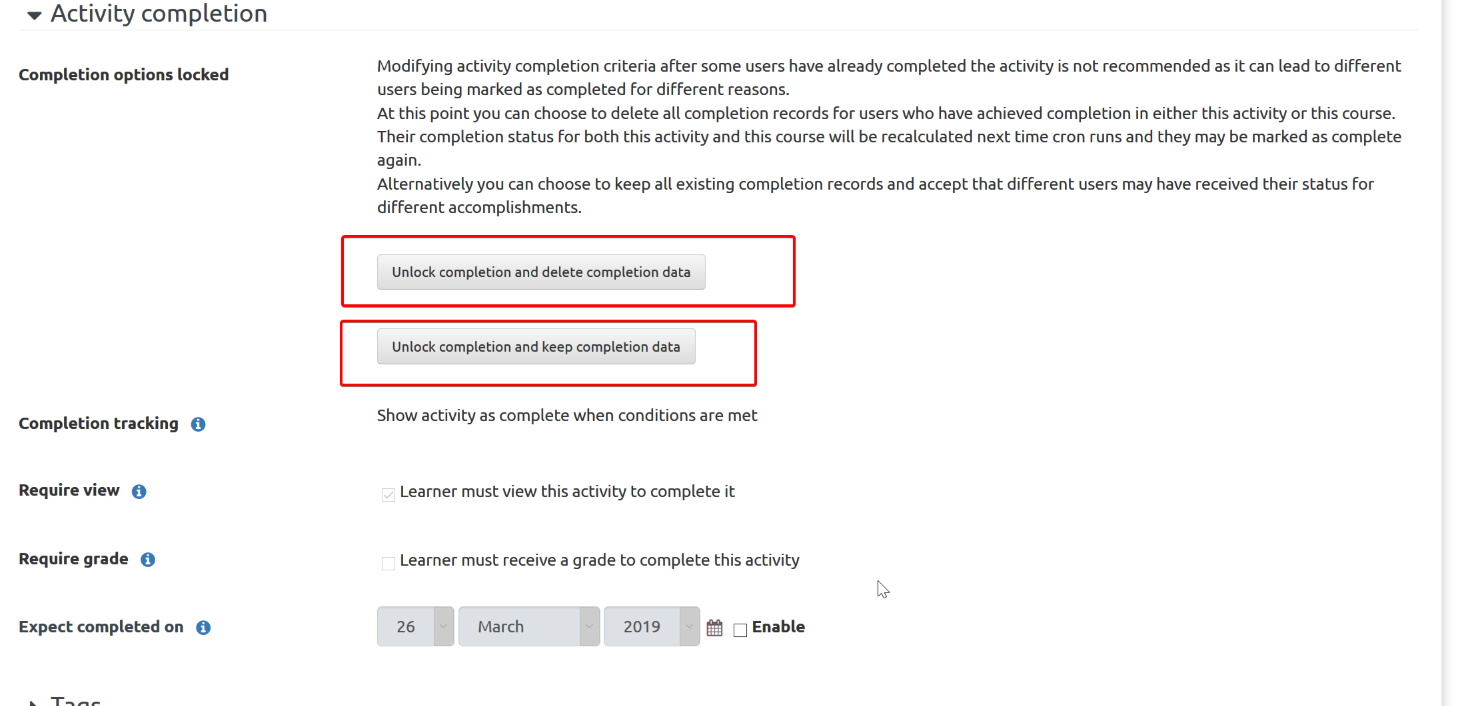Viewport: 1471px width, 706px height.
Task: Click the Tags section heading text
Action: [76, 702]
